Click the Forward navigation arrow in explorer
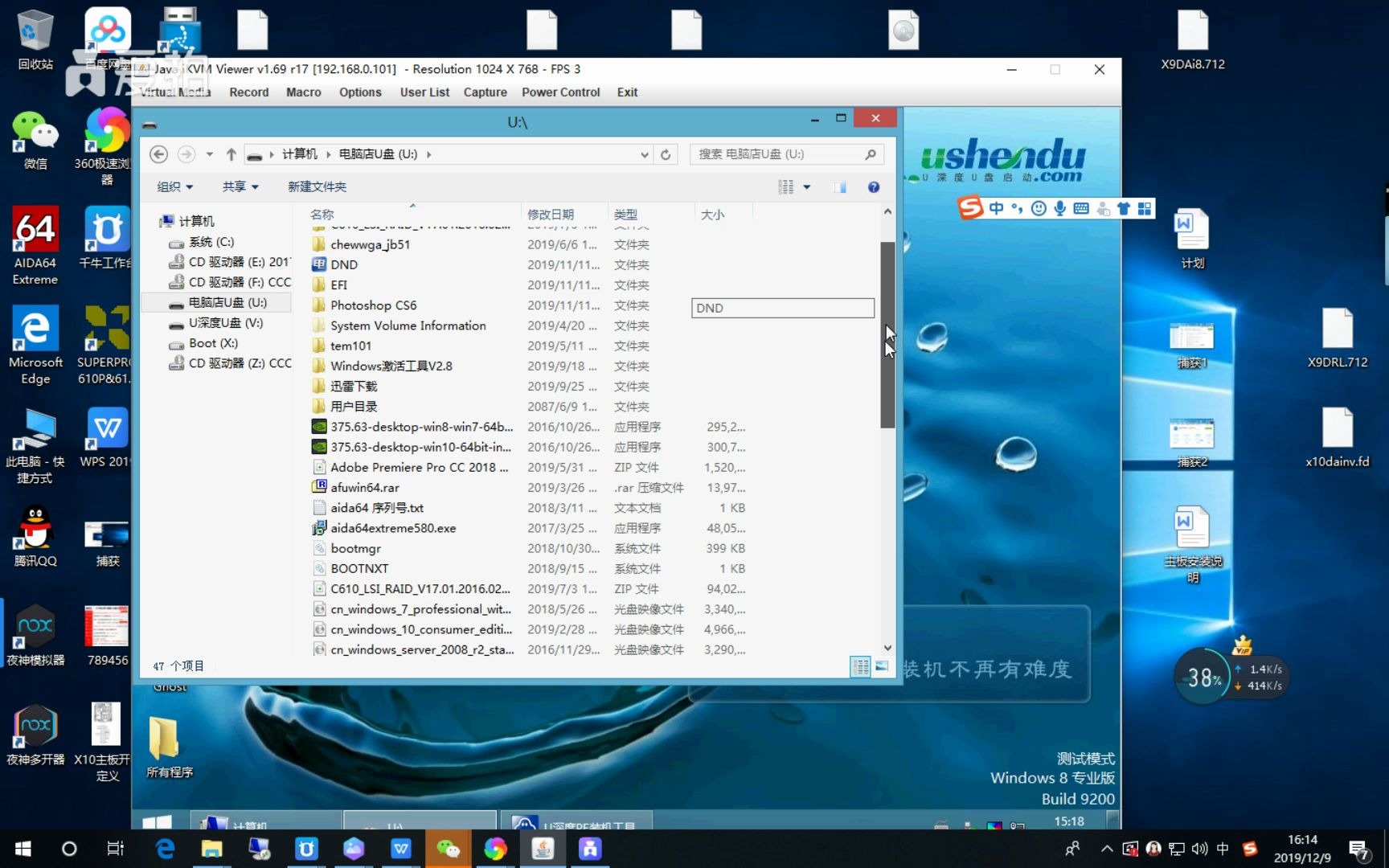Screen dimensions: 1389x868 [186, 154]
